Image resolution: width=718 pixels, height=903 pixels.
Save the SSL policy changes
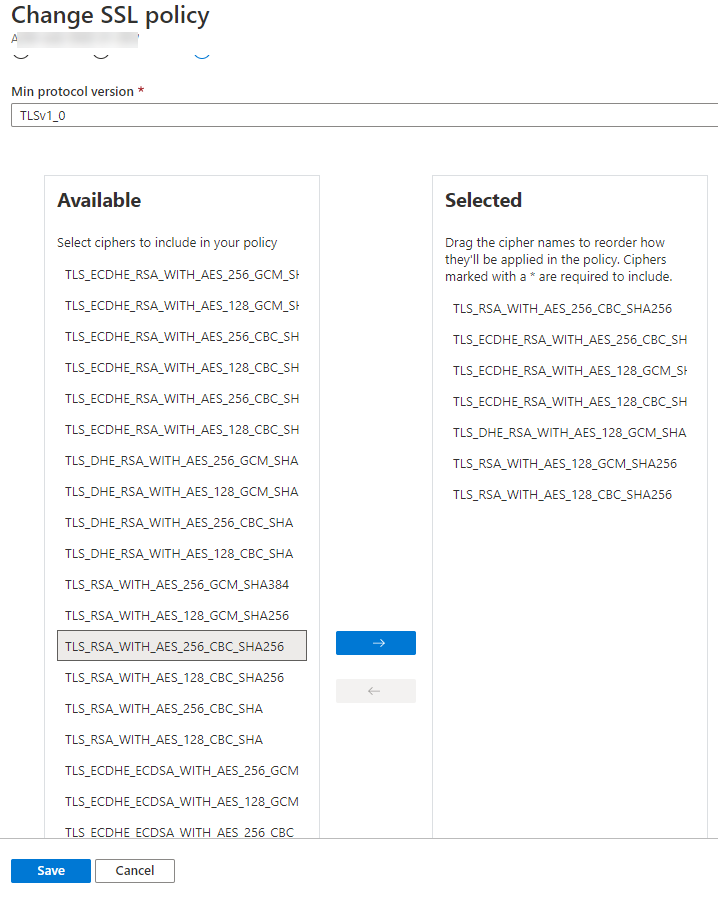pyautogui.click(x=51, y=871)
